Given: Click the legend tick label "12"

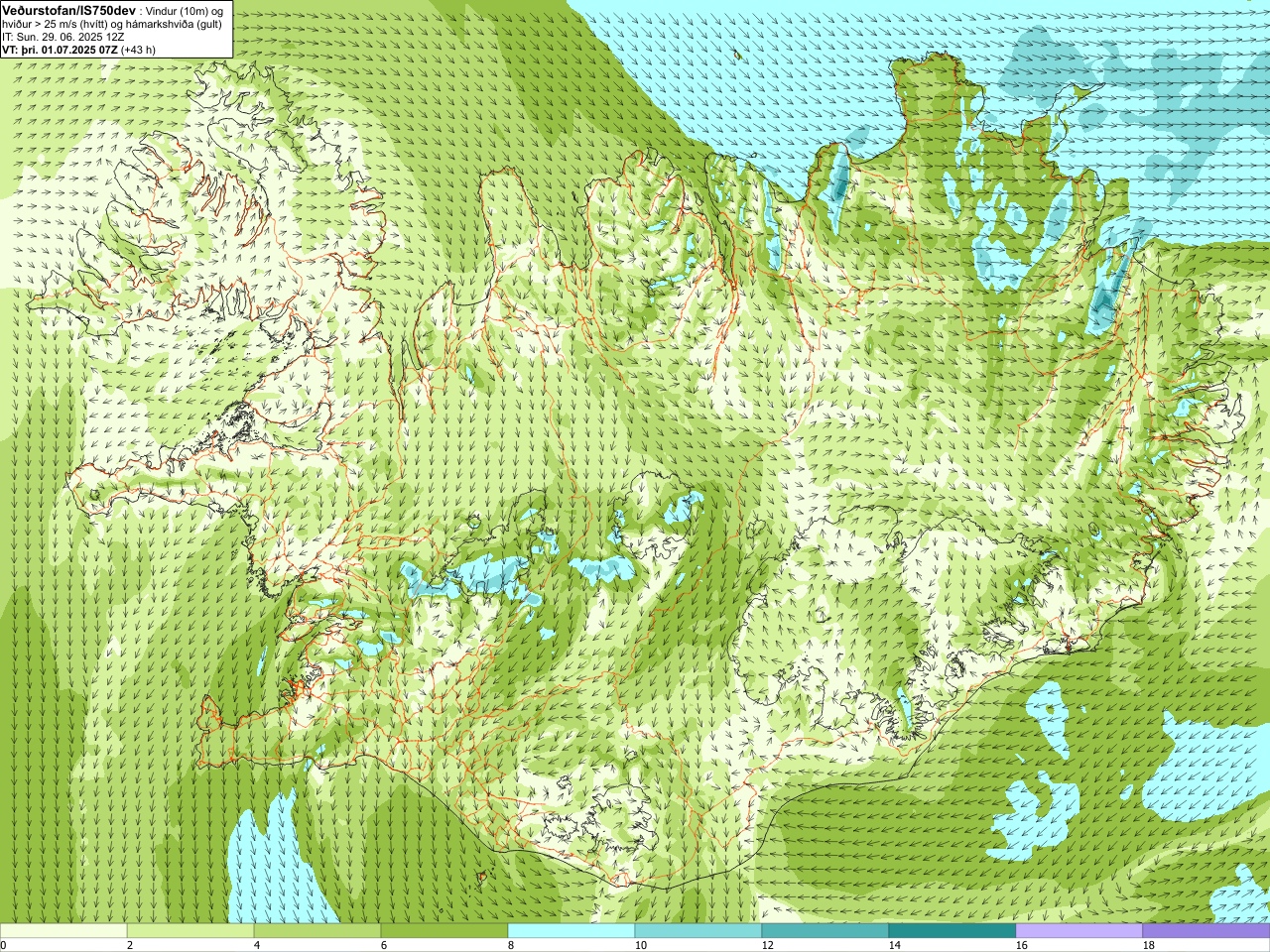Looking at the screenshot, I should pyautogui.click(x=768, y=945).
